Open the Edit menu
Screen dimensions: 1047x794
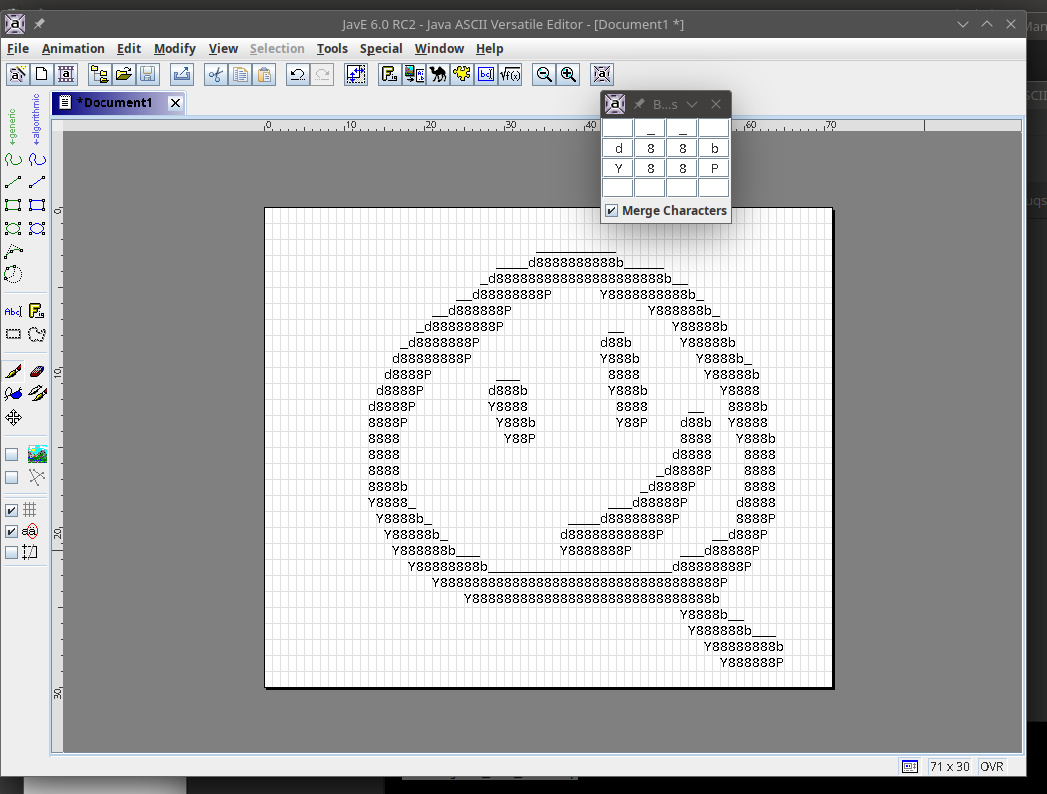(x=129, y=49)
